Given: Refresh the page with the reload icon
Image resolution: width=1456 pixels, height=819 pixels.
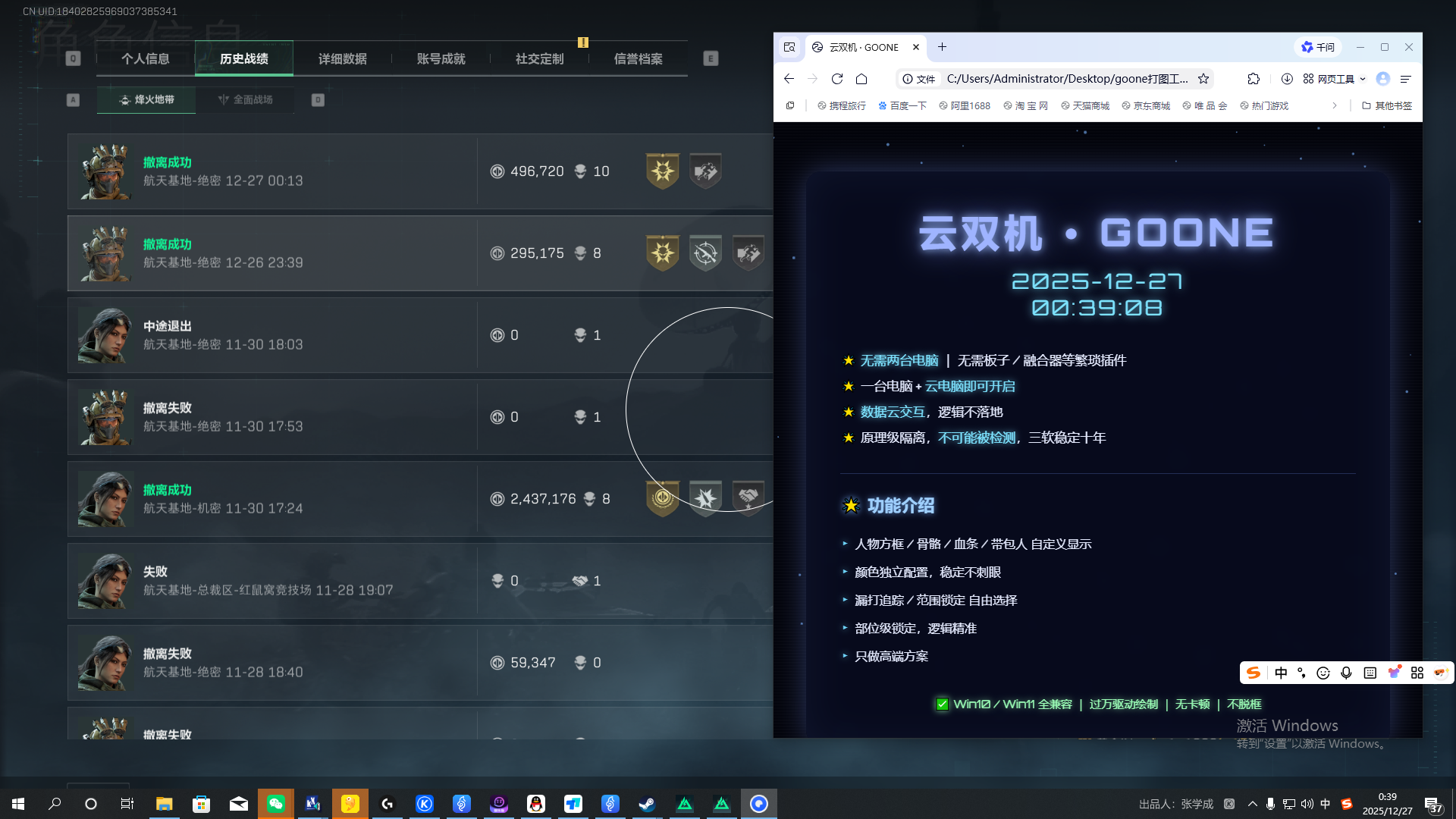Looking at the screenshot, I should click(836, 78).
